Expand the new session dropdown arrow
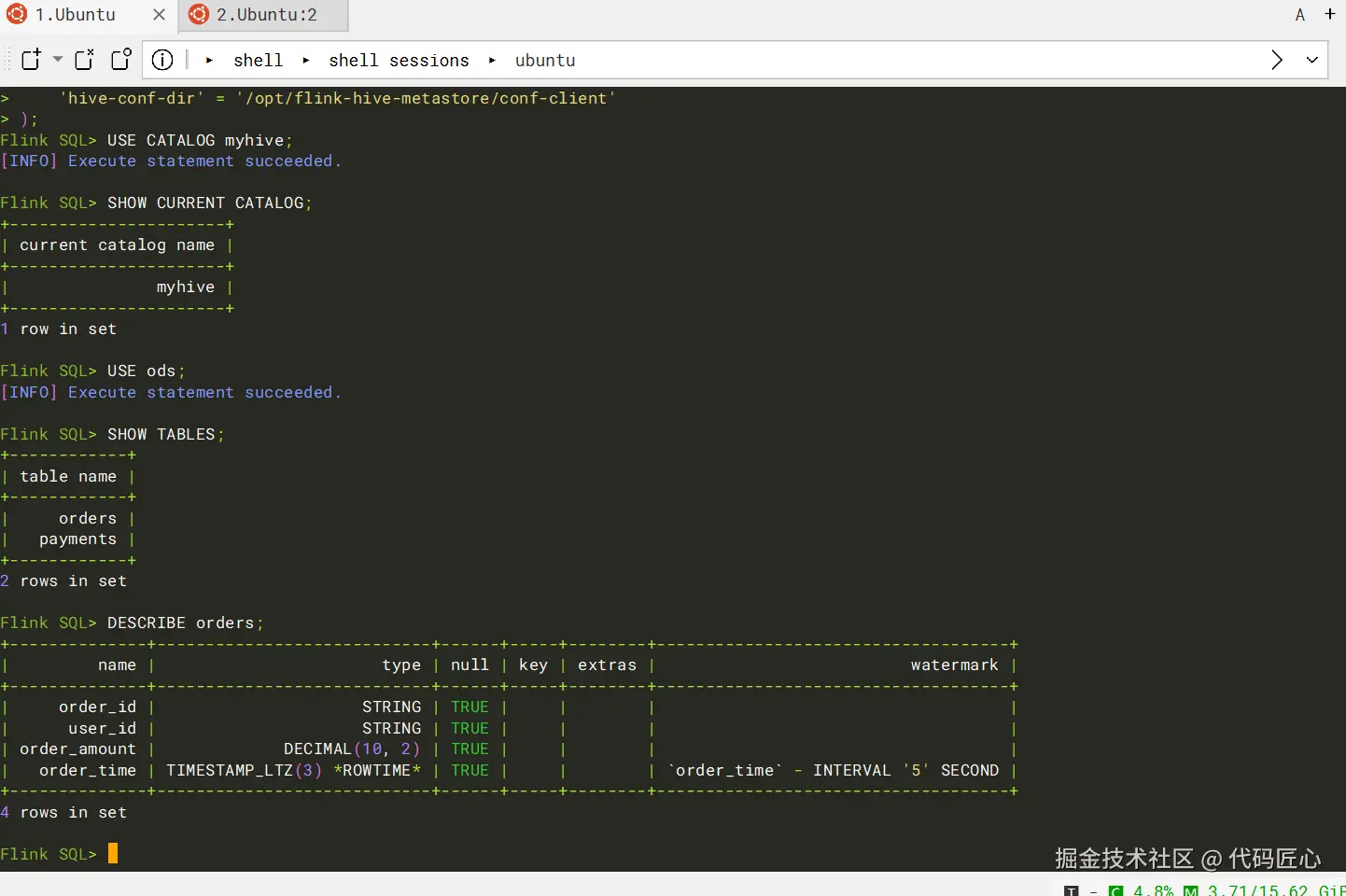This screenshot has width=1346, height=896. 58,59
